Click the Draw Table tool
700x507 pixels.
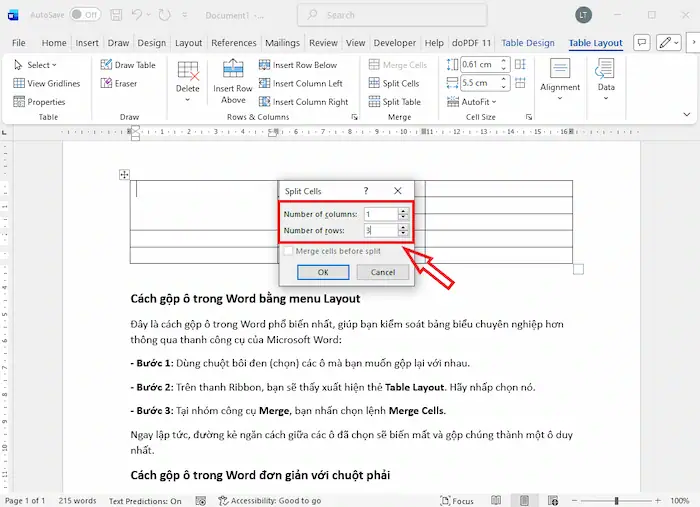128,65
